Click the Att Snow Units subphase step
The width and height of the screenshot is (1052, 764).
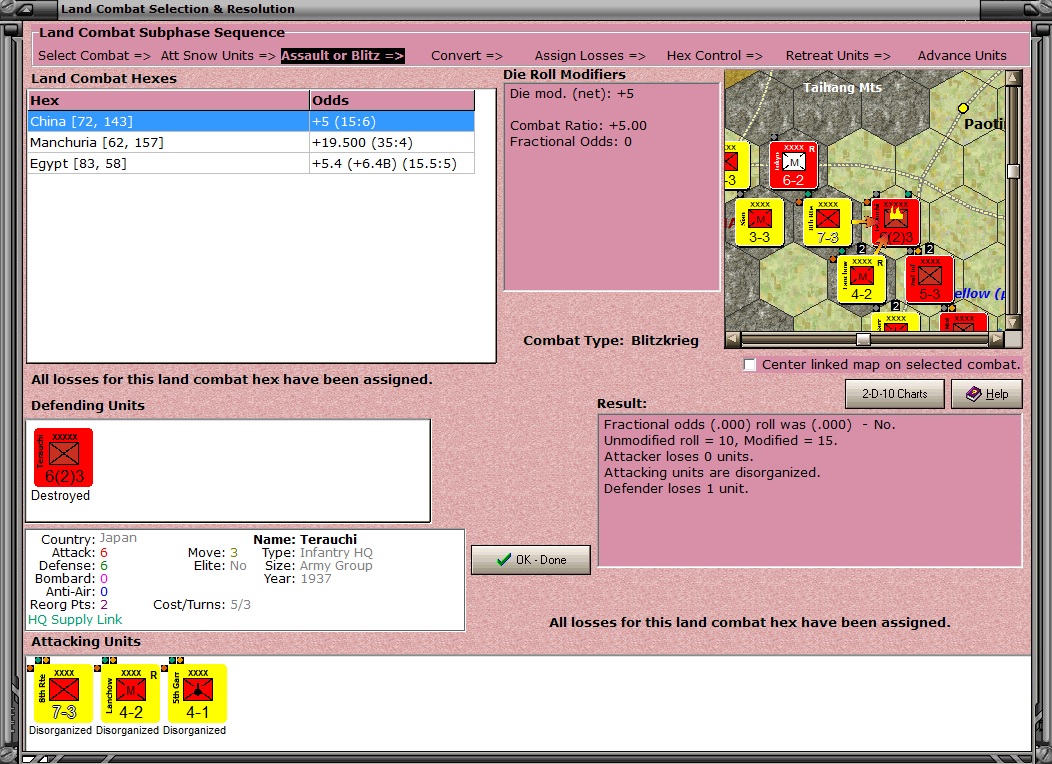218,56
